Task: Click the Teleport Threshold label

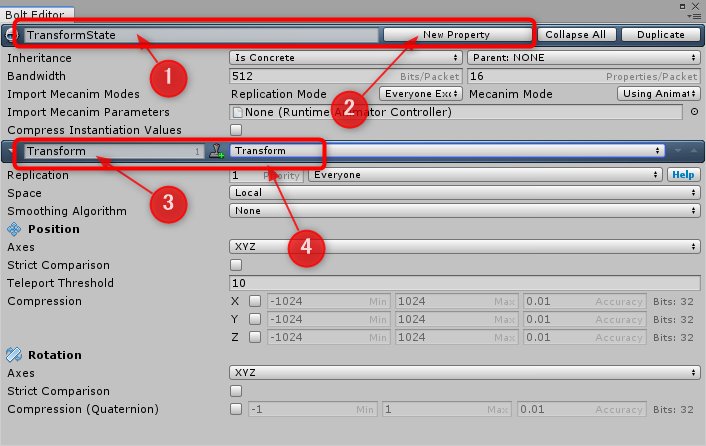Action: [61, 283]
